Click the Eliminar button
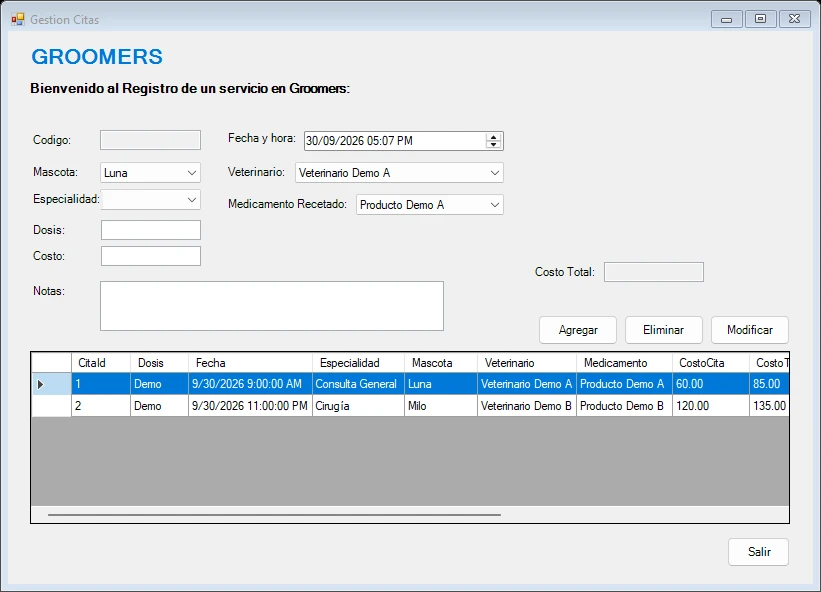The width and height of the screenshot is (821, 592). 663,330
